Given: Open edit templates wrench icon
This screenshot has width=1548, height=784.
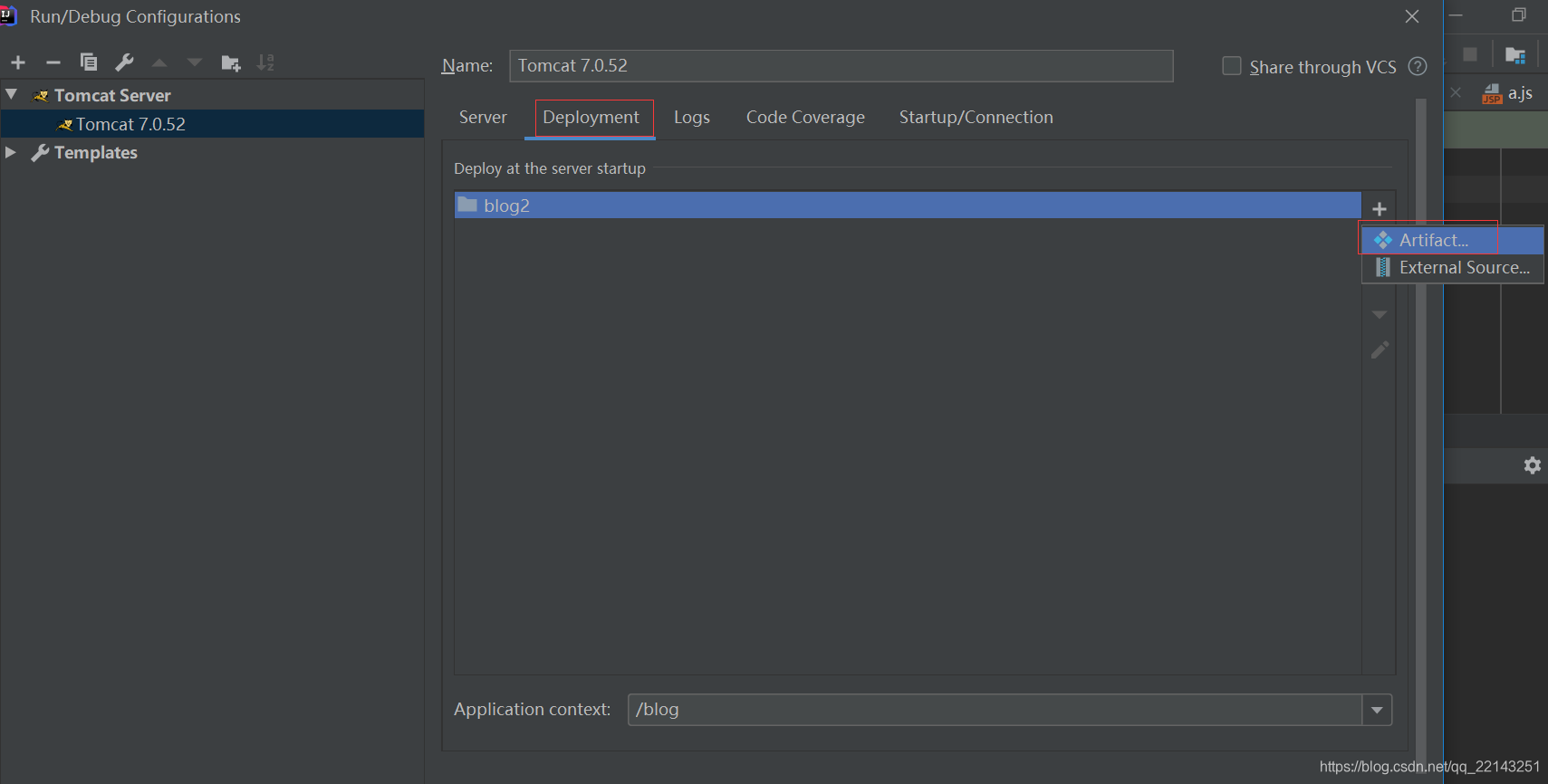Looking at the screenshot, I should click(x=124, y=62).
